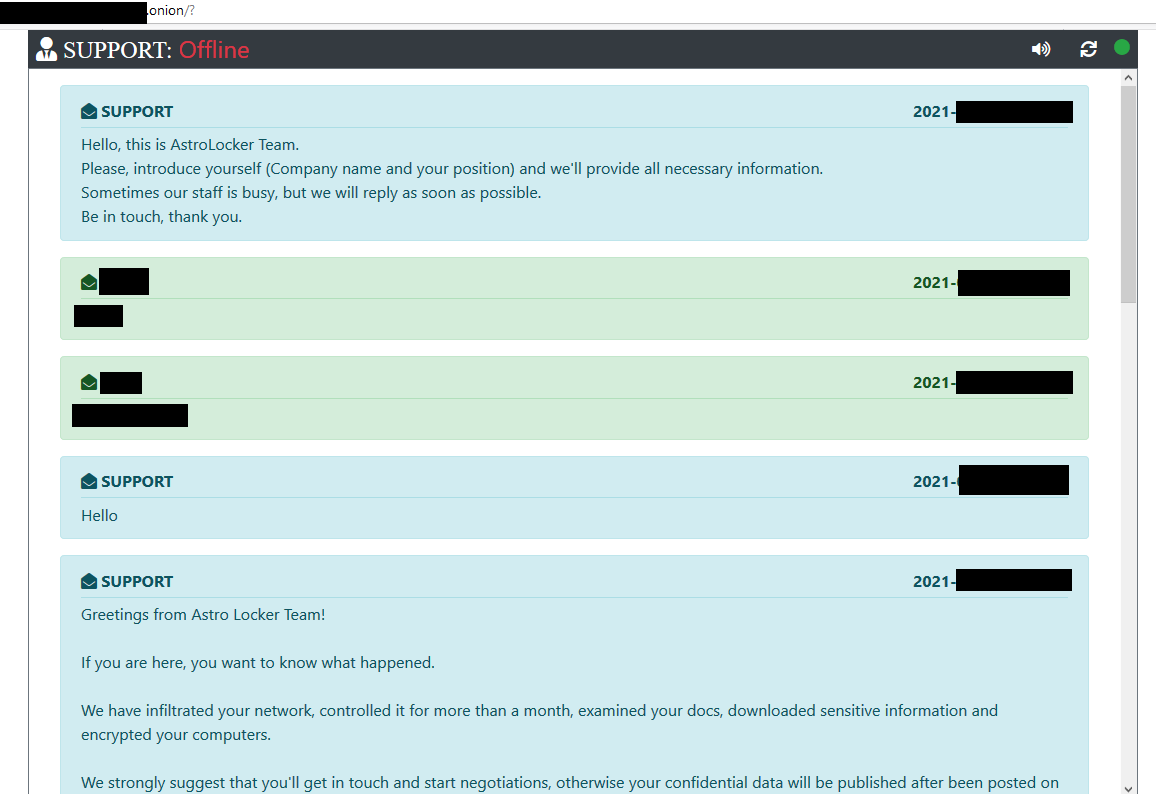The width and height of the screenshot is (1156, 794).
Task: Click the standalone 'Hello' message text
Action: tap(100, 515)
